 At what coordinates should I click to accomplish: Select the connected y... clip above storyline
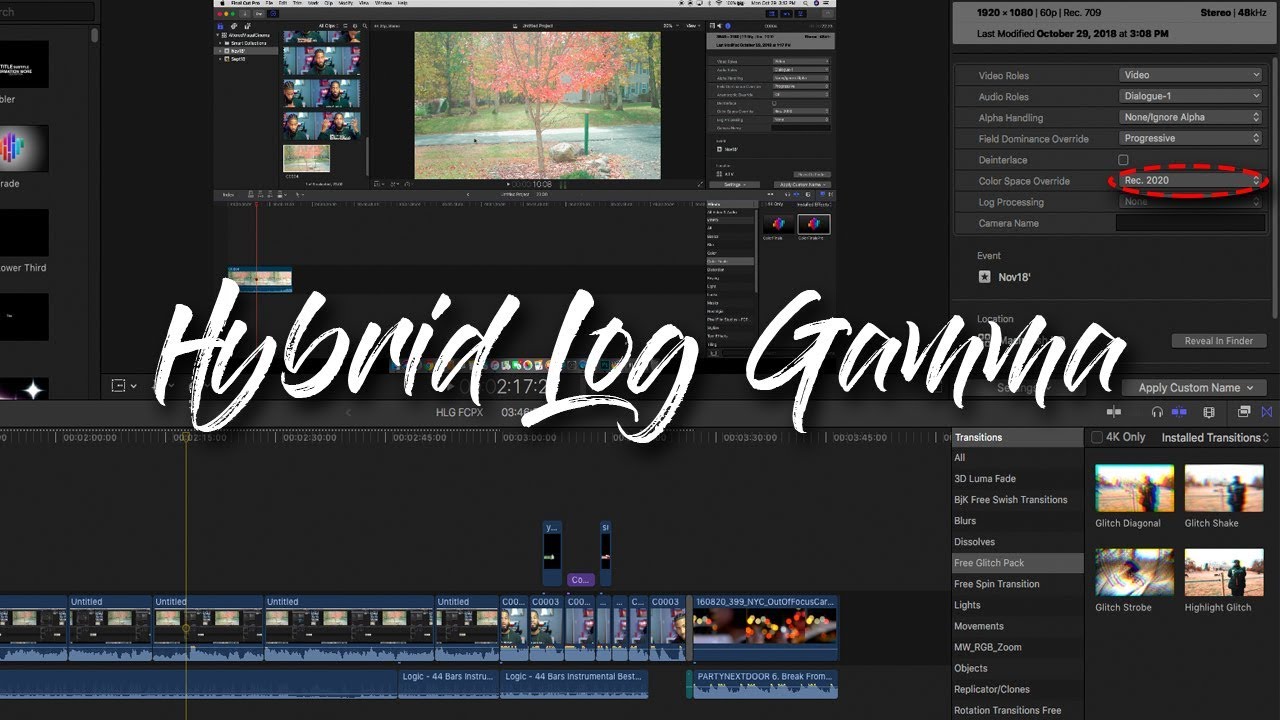552,552
